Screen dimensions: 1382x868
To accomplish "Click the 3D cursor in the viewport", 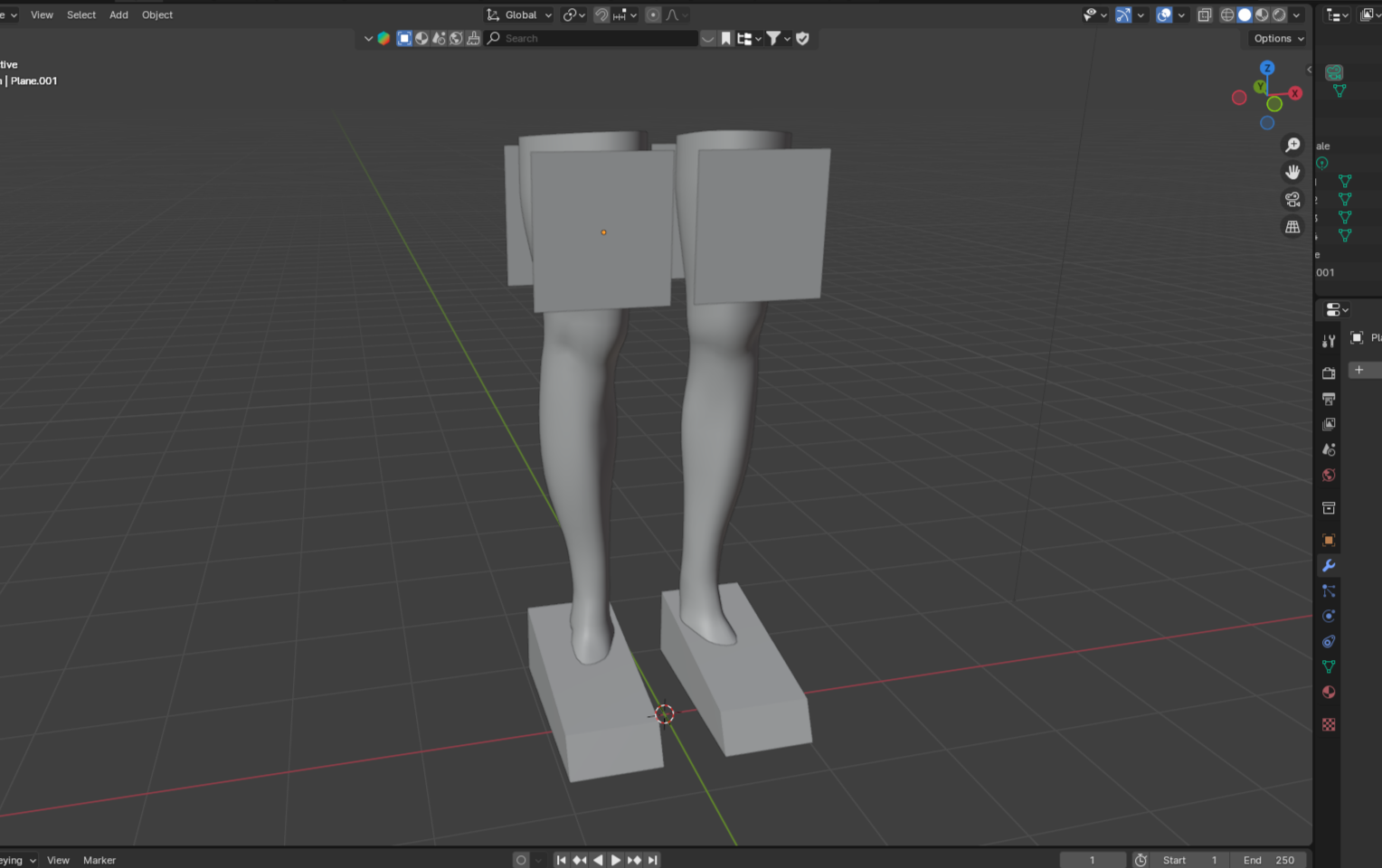I will pos(665,714).
